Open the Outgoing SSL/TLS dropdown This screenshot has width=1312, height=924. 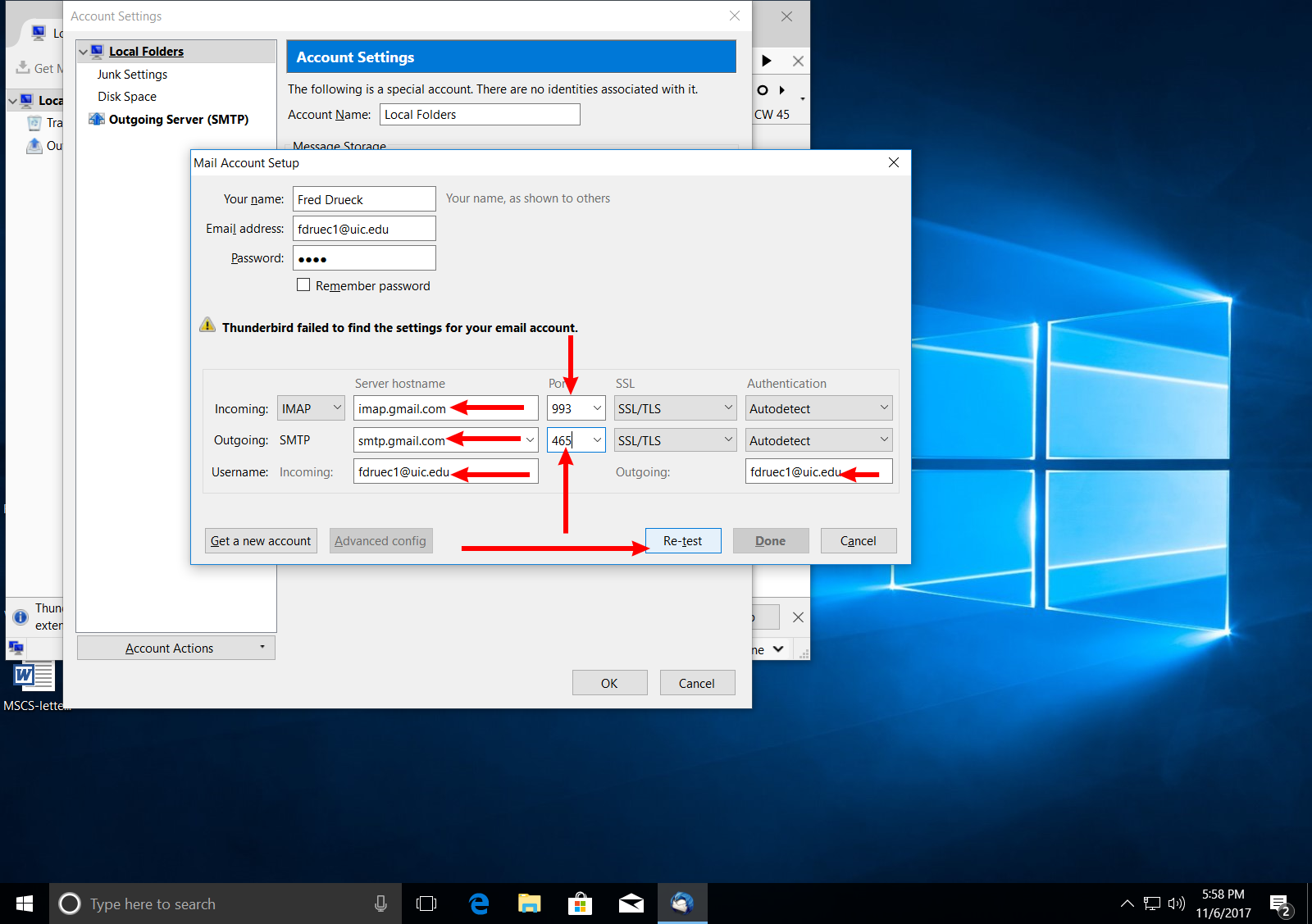pos(675,440)
